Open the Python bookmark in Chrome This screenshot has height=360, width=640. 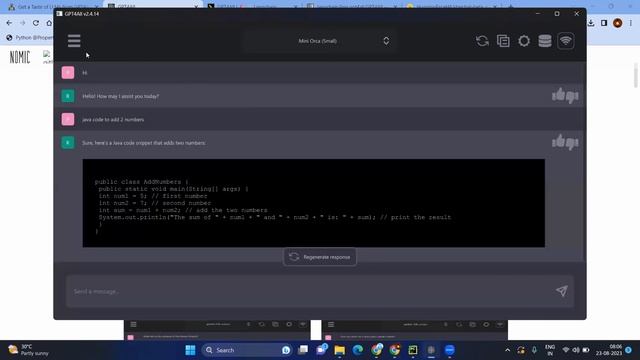pos(29,38)
